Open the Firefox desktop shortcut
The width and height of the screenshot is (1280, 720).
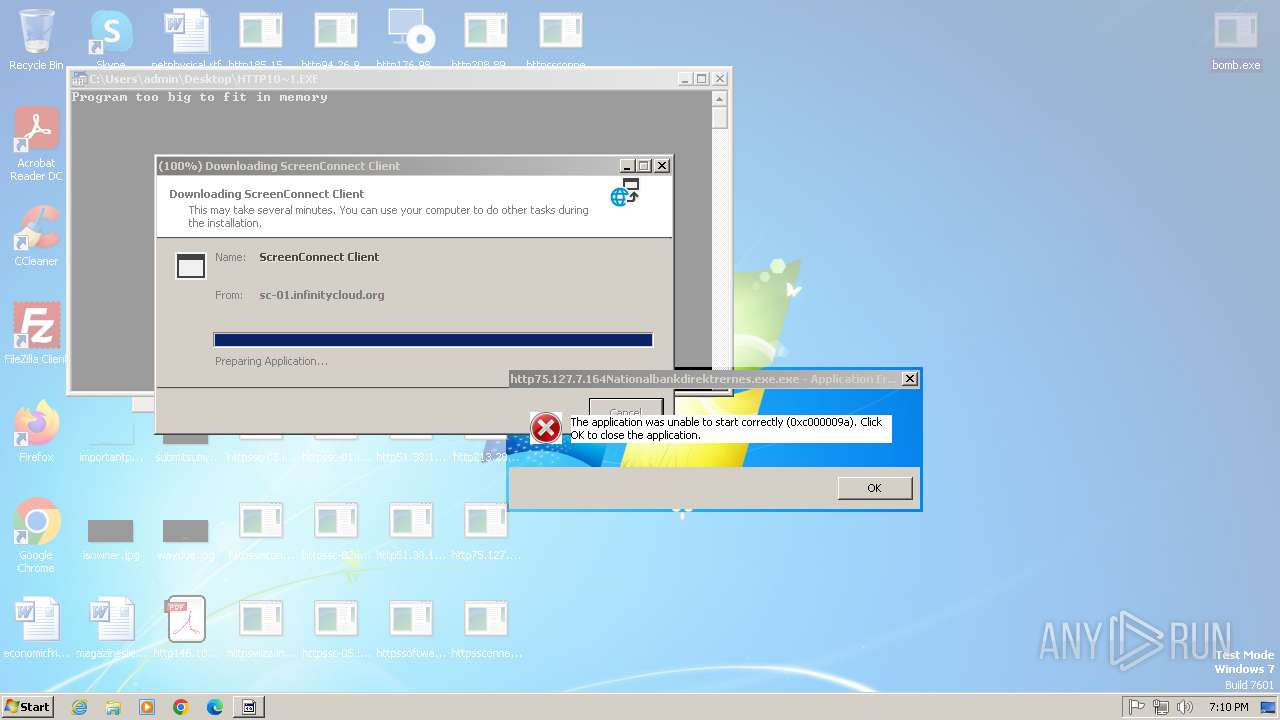tap(37, 430)
